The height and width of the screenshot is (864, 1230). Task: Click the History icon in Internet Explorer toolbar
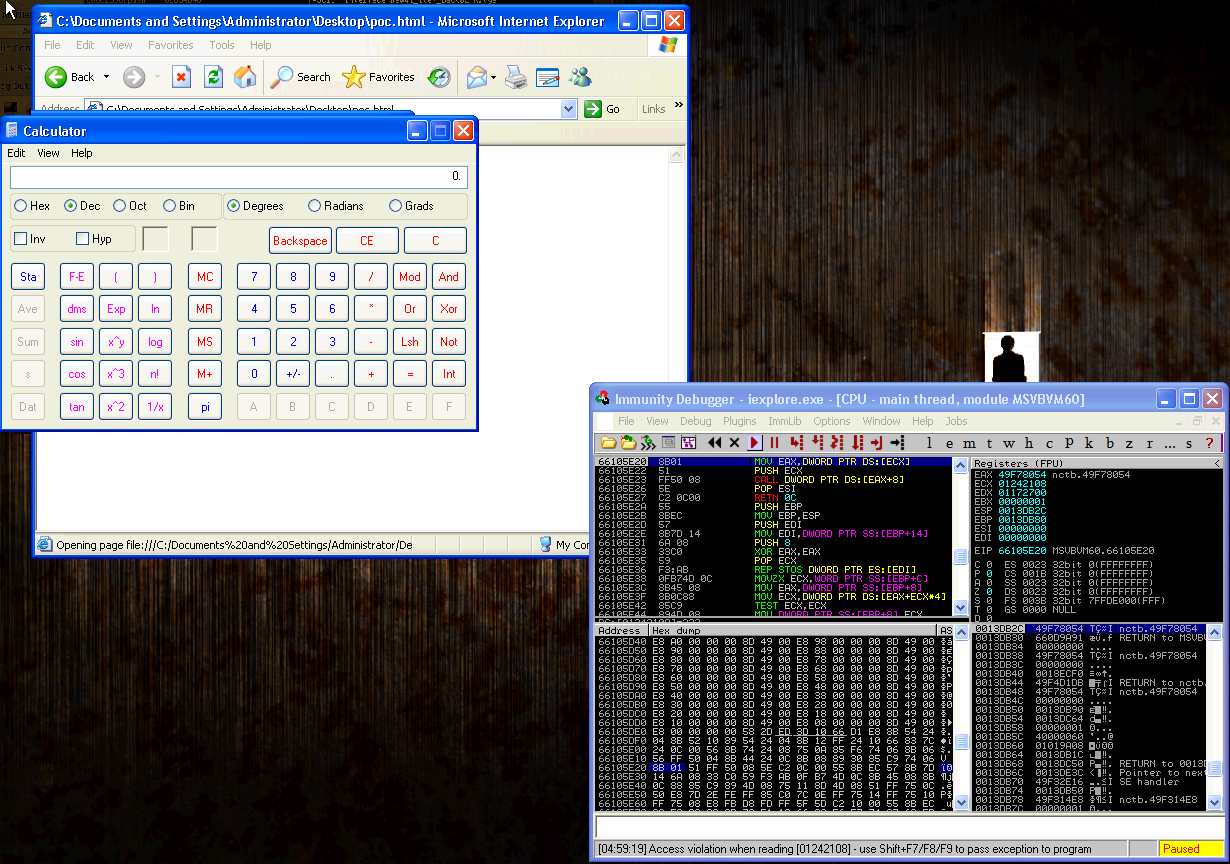click(x=439, y=77)
